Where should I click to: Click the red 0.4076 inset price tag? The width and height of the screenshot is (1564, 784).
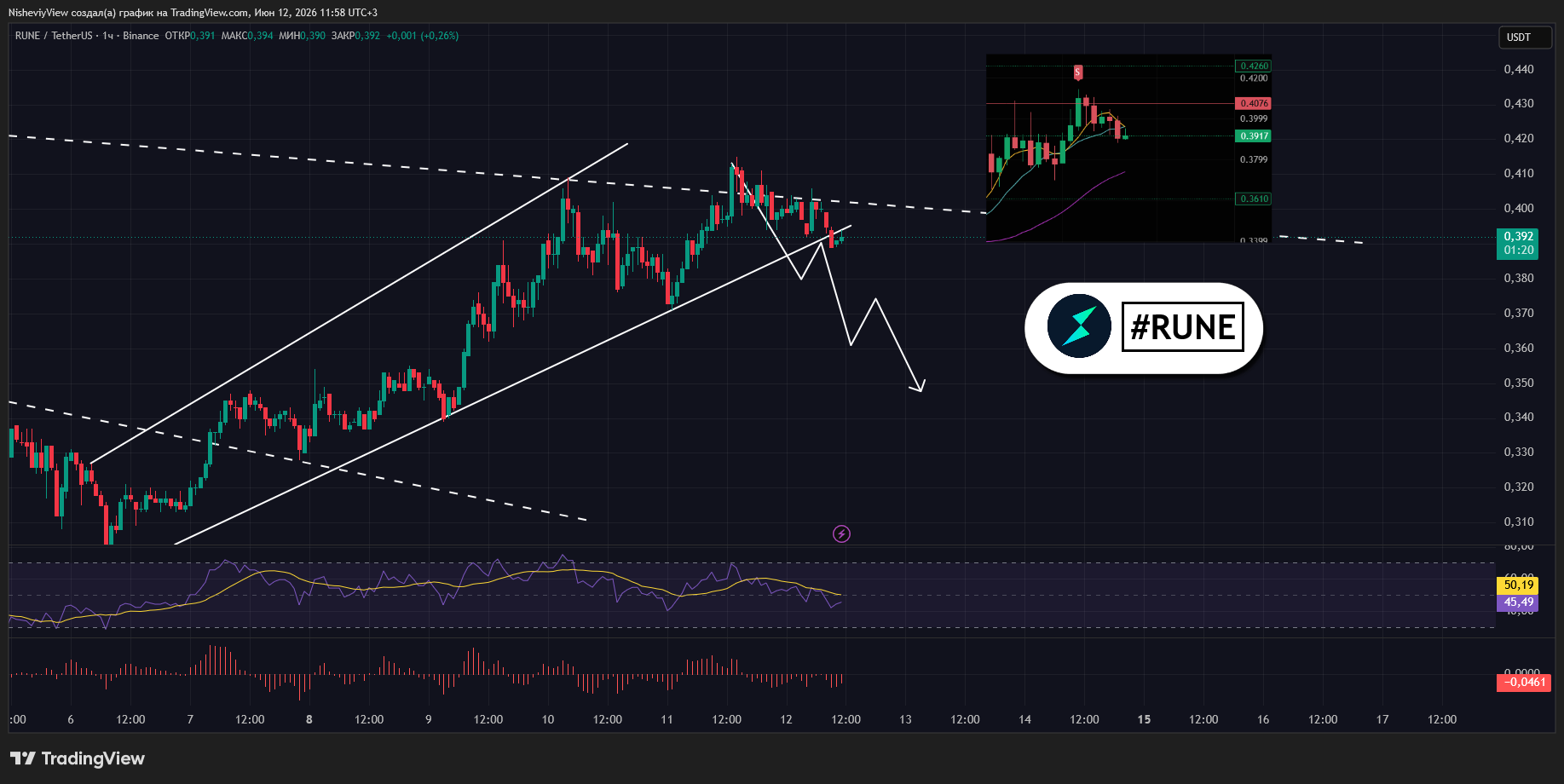pyautogui.click(x=1254, y=103)
